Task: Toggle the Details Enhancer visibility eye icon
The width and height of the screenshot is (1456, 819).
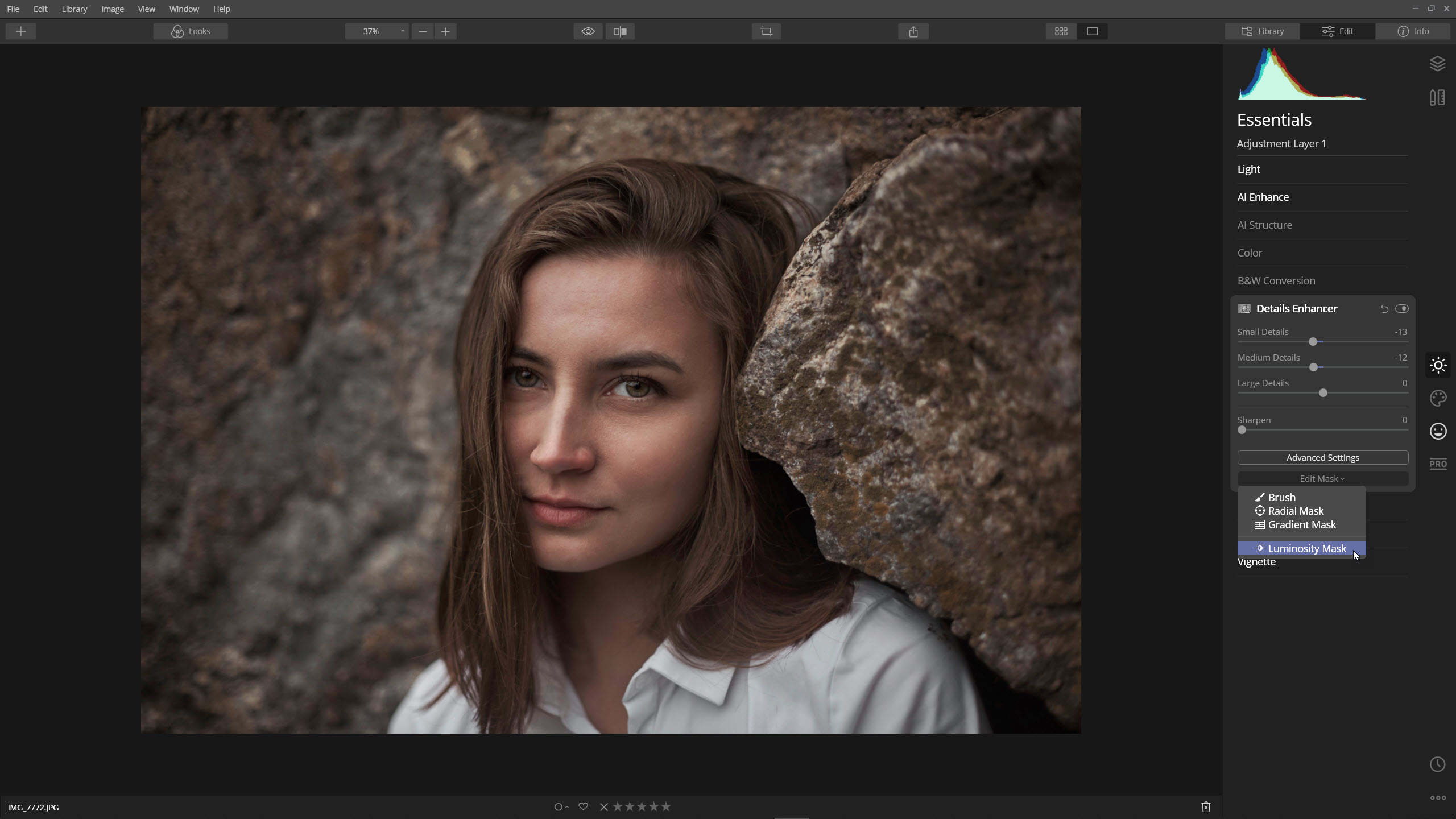Action: tap(1403, 308)
